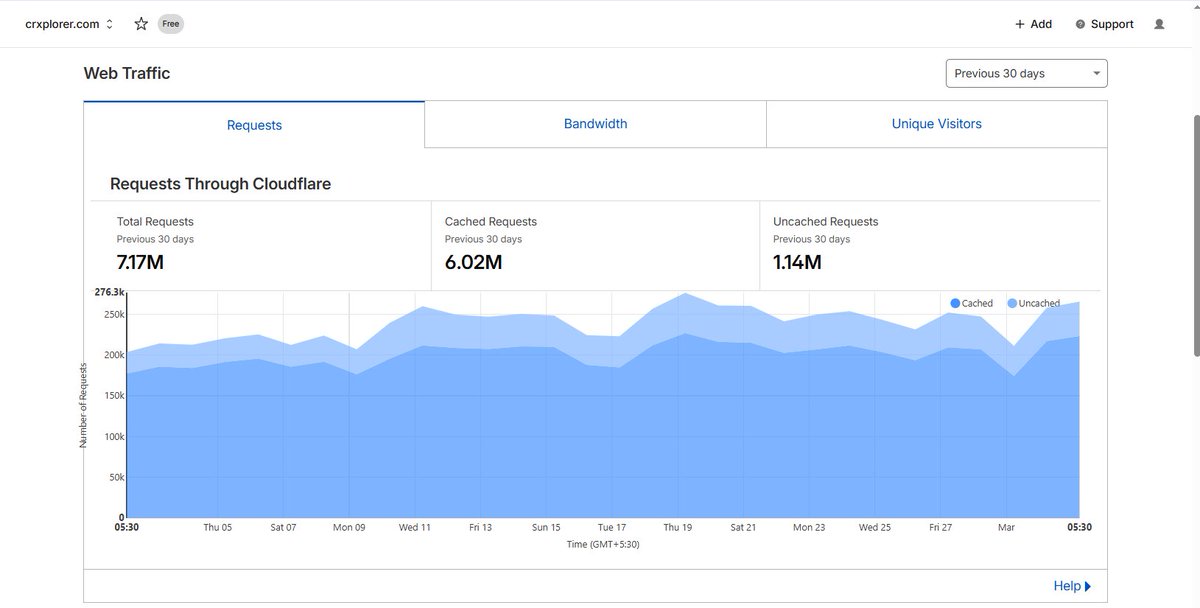Click the Mon 23 axis label
Viewport: 1200px width, 608px height.
click(x=808, y=527)
